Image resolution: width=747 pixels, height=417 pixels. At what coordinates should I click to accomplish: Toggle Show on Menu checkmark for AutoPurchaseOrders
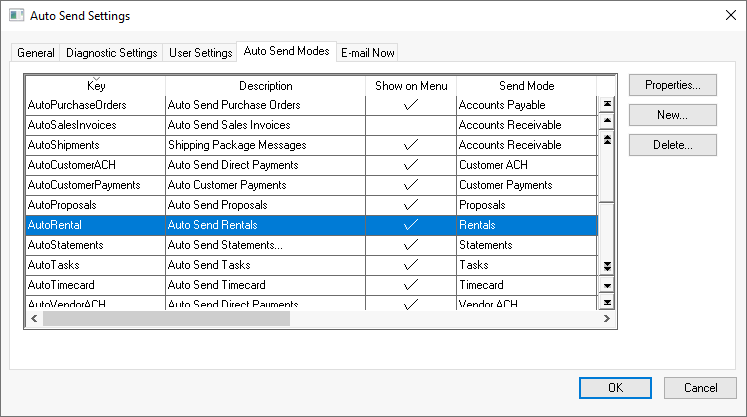(411, 105)
